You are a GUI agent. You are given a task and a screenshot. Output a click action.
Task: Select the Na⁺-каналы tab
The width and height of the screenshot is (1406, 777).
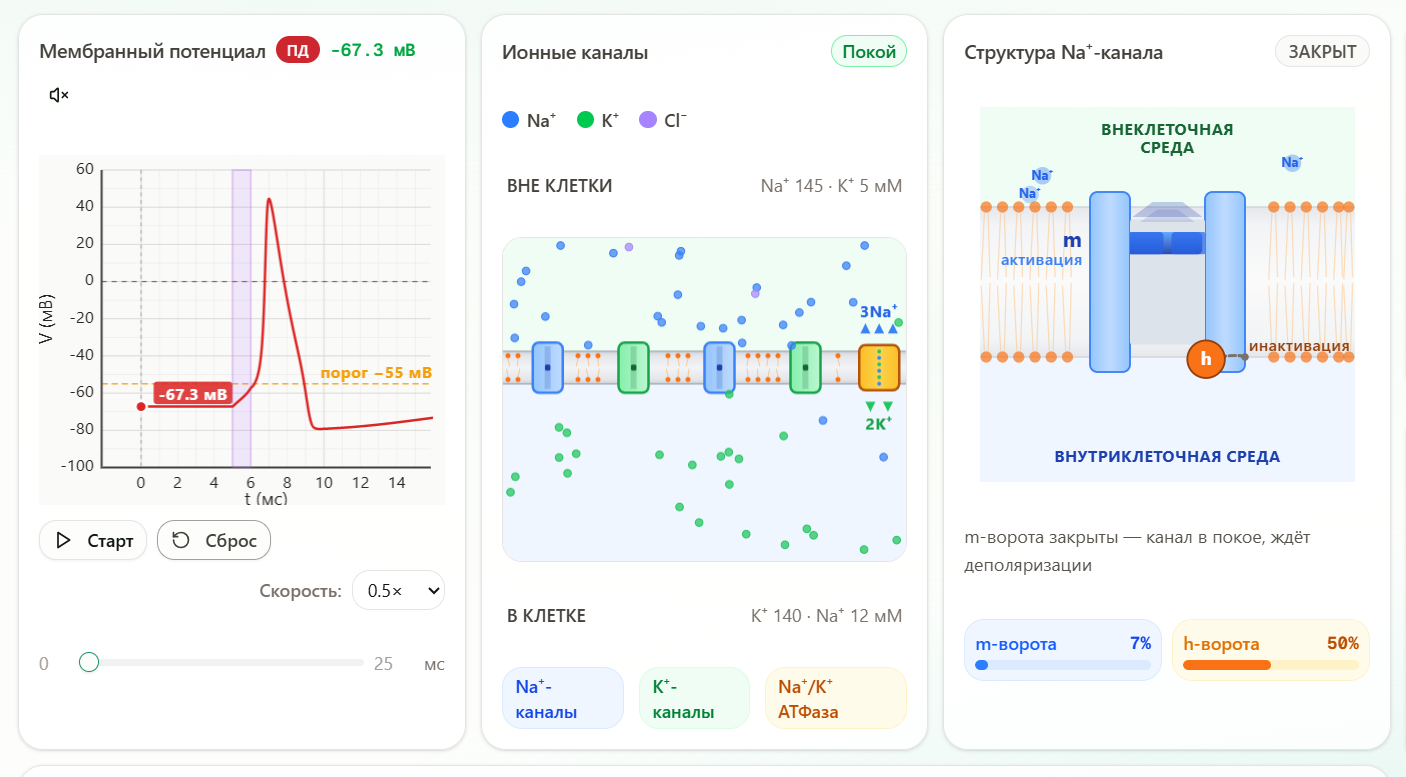562,698
